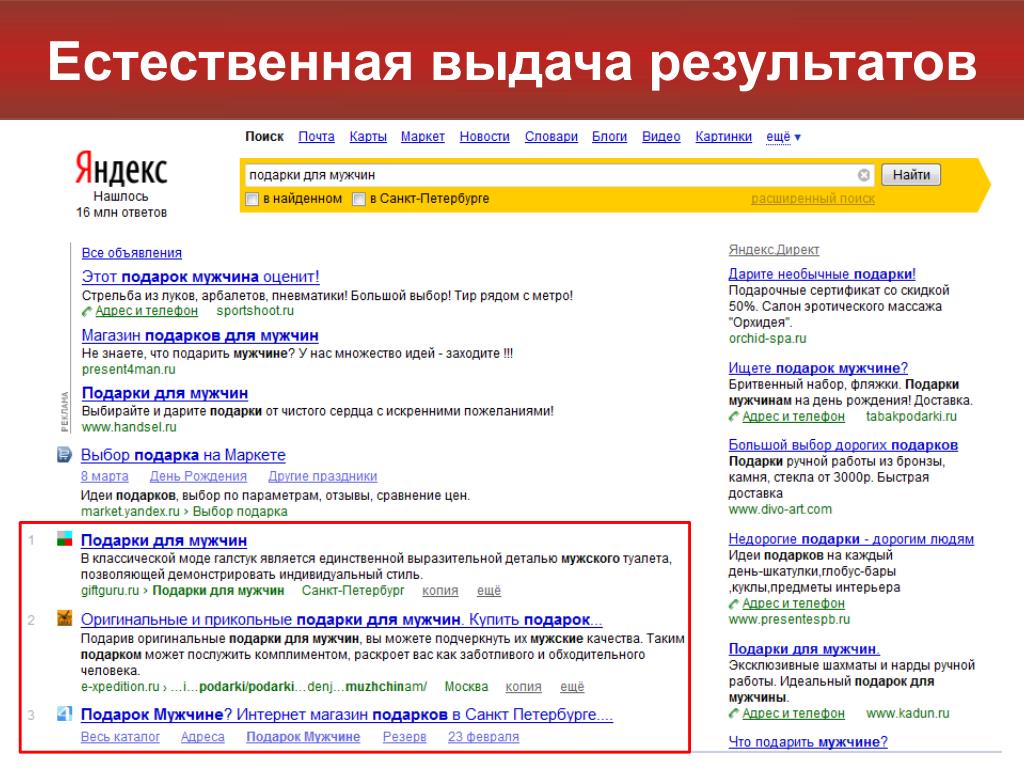1024x768 pixels.
Task: Click favicon of result 3 Подарок Мужчине
Action: (64, 713)
